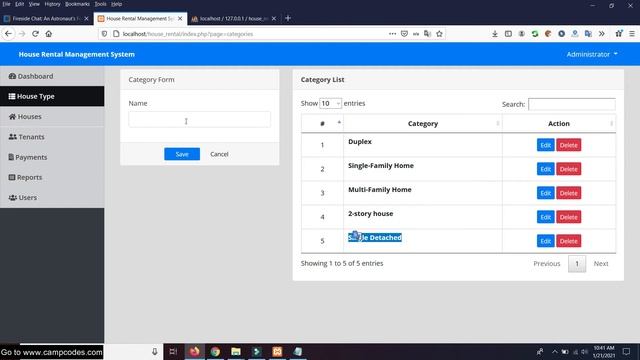Delete the Multi-Family Home category
Screen dimensions: 640x360
(569, 193)
